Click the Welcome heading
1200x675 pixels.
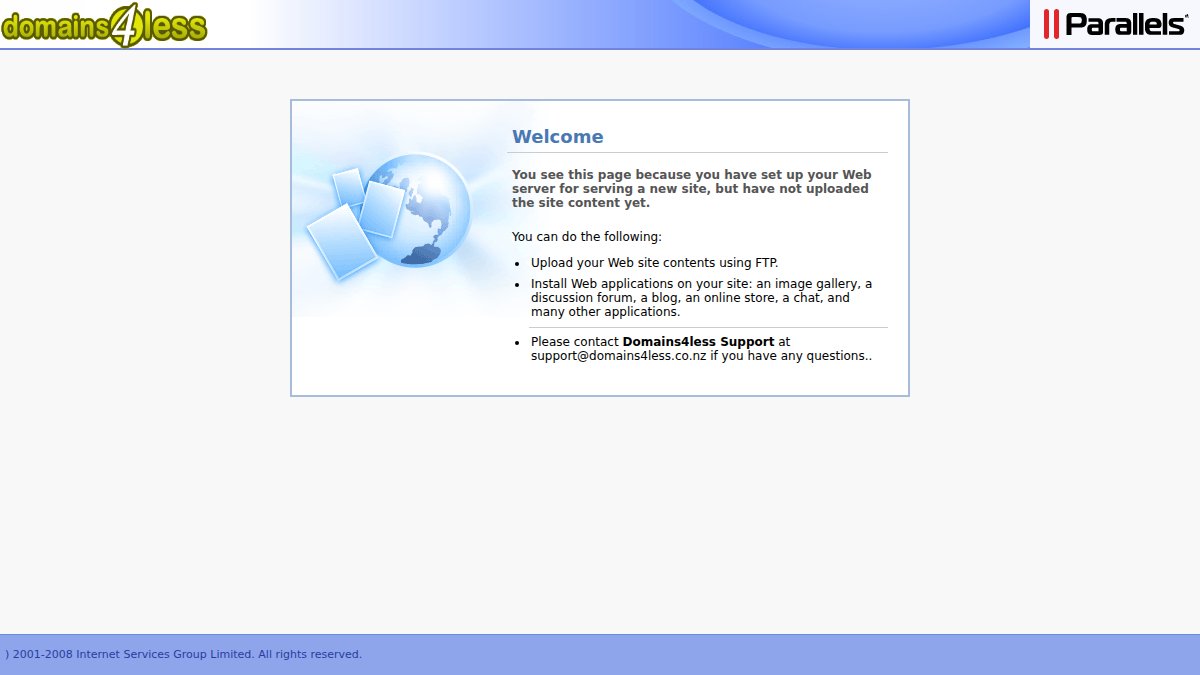pos(558,137)
